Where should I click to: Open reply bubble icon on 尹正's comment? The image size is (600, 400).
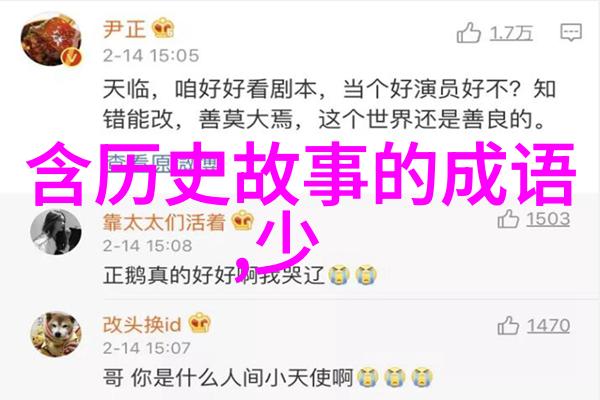571,33
